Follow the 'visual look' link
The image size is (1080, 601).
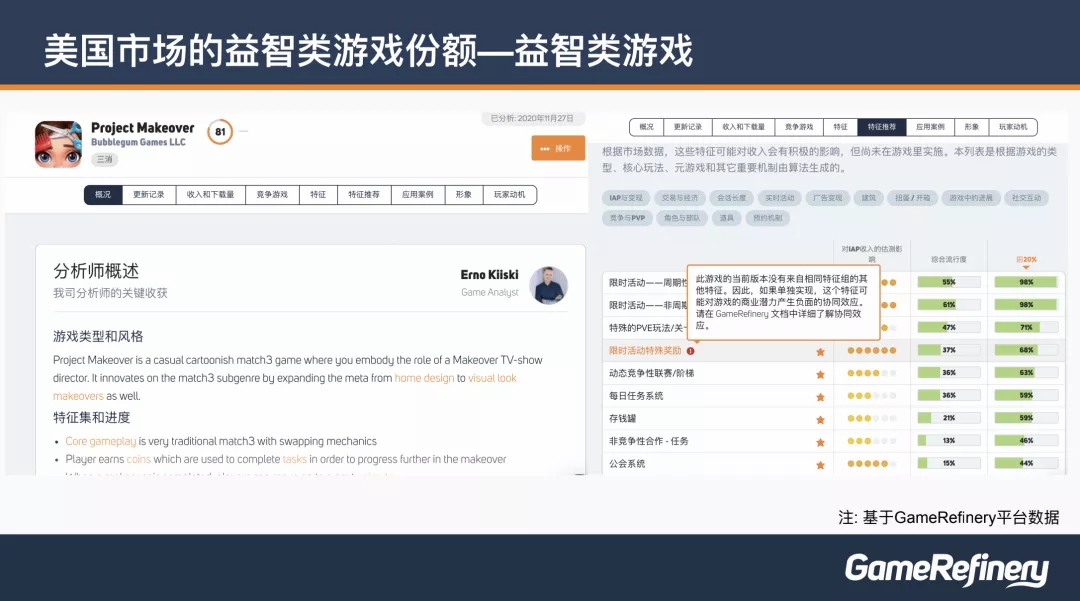492,378
